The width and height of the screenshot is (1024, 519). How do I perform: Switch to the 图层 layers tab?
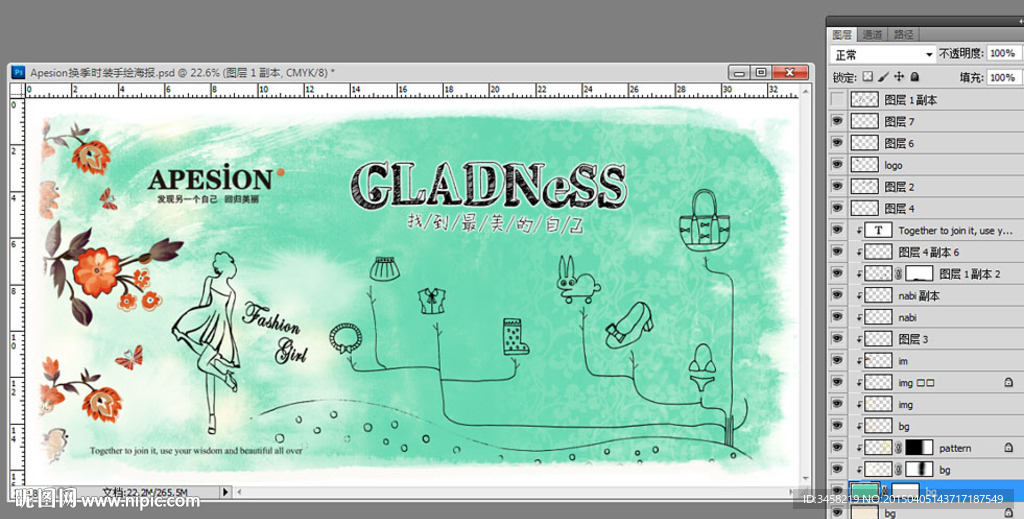coord(842,35)
